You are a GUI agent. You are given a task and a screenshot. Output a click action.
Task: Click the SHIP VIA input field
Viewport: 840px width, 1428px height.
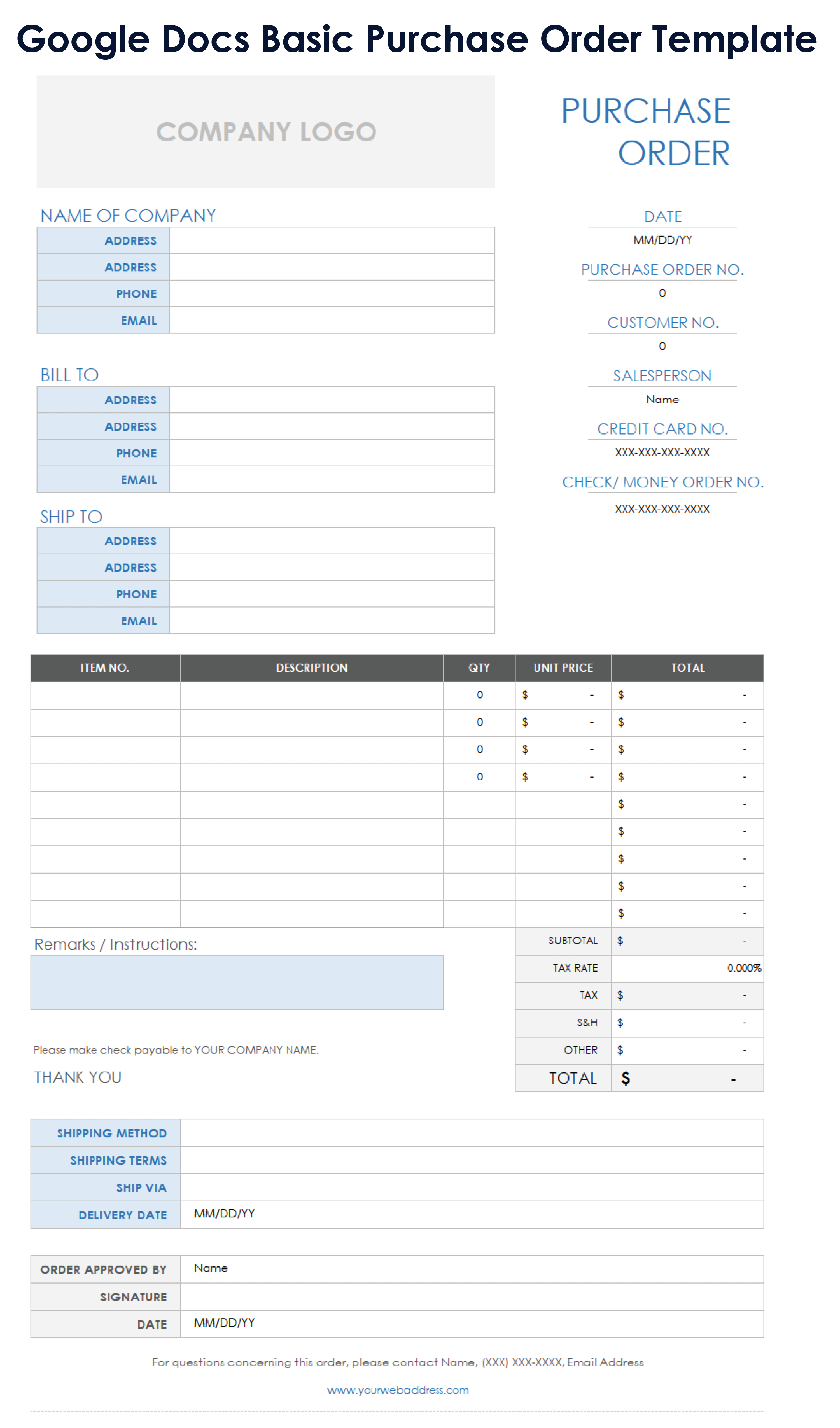coord(472,1187)
